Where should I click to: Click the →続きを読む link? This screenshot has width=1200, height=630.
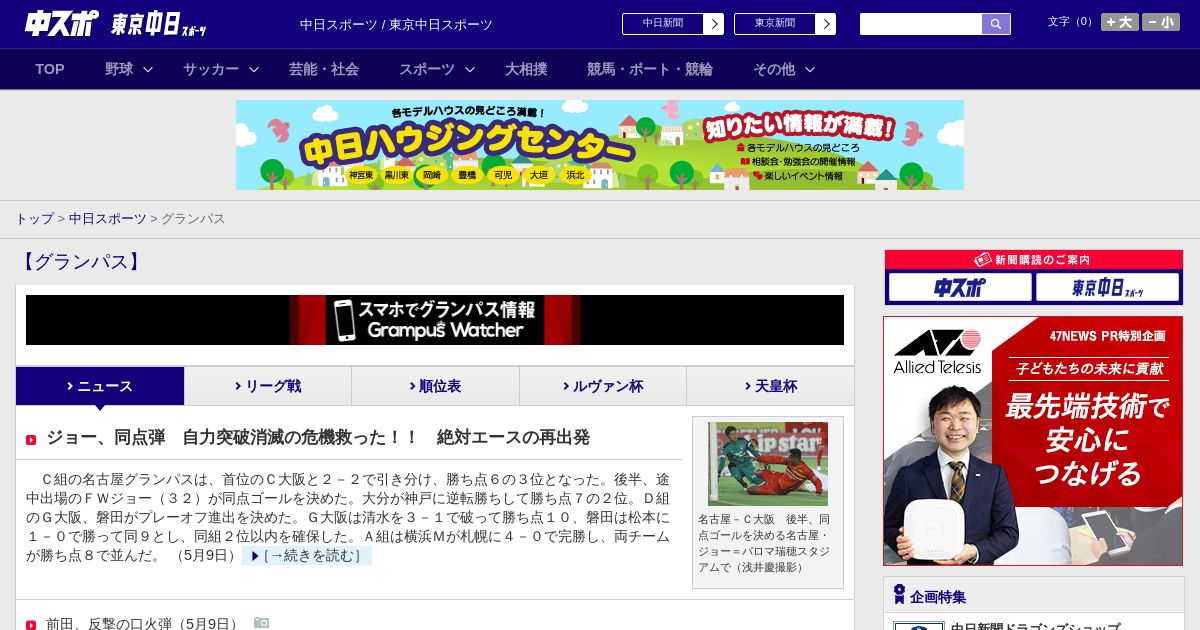pyautogui.click(x=307, y=555)
